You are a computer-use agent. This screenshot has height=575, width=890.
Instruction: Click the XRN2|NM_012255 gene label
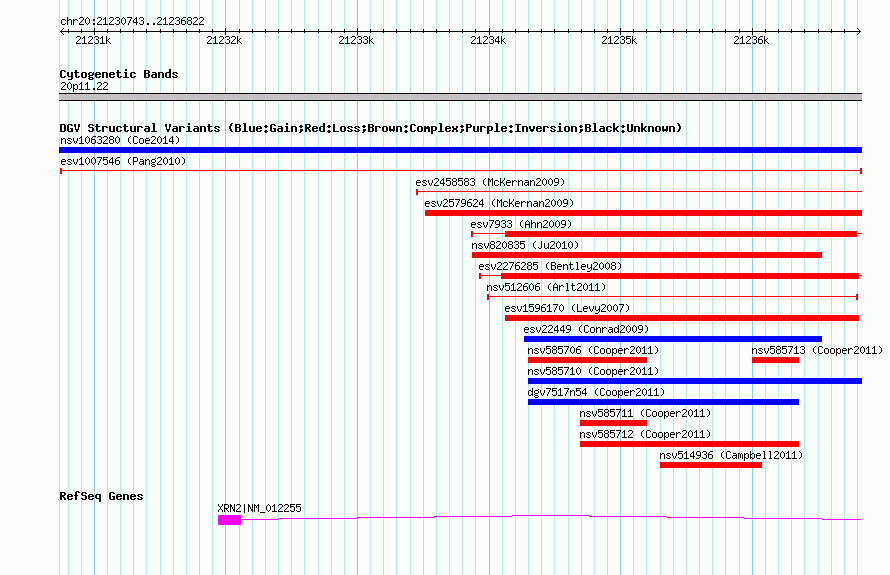coord(259,508)
